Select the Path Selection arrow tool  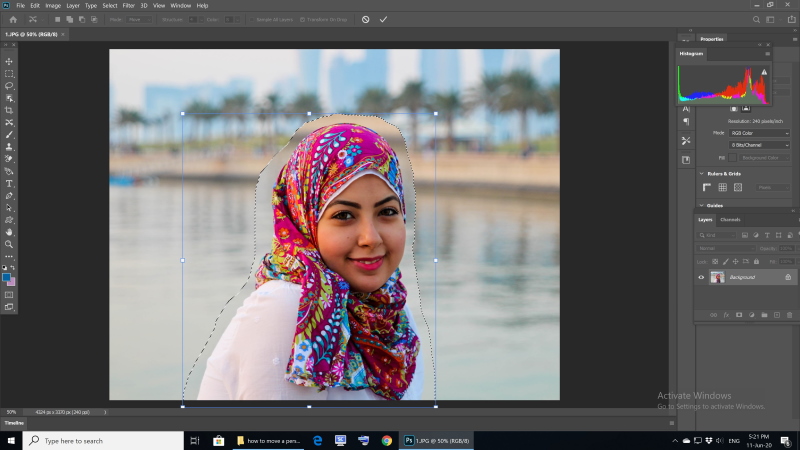pos(9,208)
